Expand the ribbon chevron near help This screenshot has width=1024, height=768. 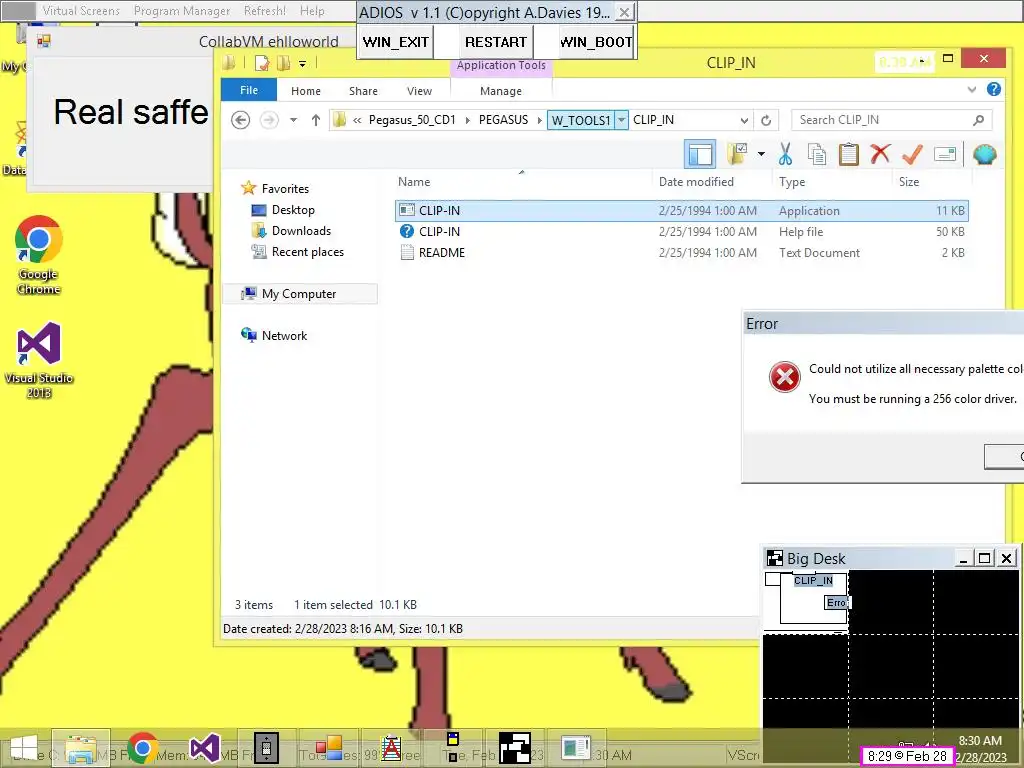972,89
